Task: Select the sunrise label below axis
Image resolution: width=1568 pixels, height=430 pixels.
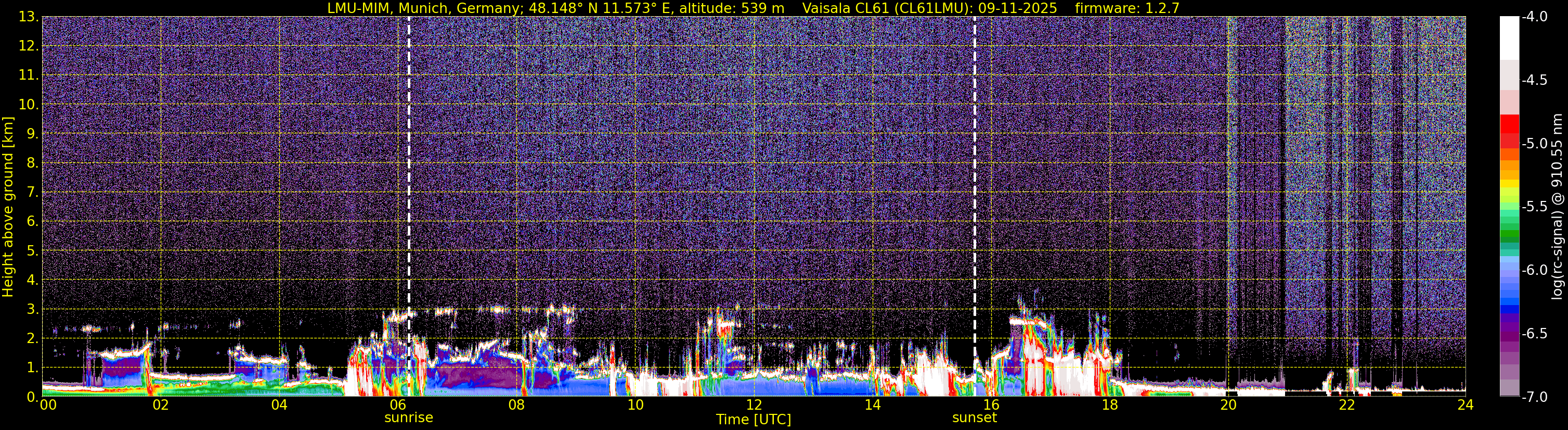Action: (x=408, y=418)
